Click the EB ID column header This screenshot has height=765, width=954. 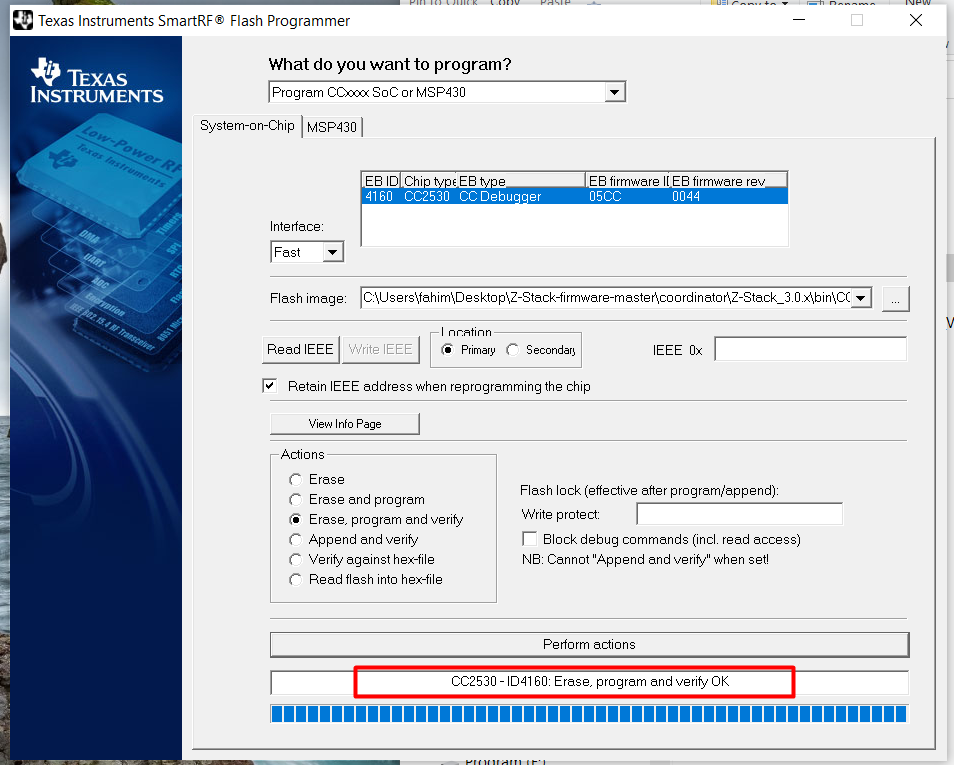coord(381,181)
